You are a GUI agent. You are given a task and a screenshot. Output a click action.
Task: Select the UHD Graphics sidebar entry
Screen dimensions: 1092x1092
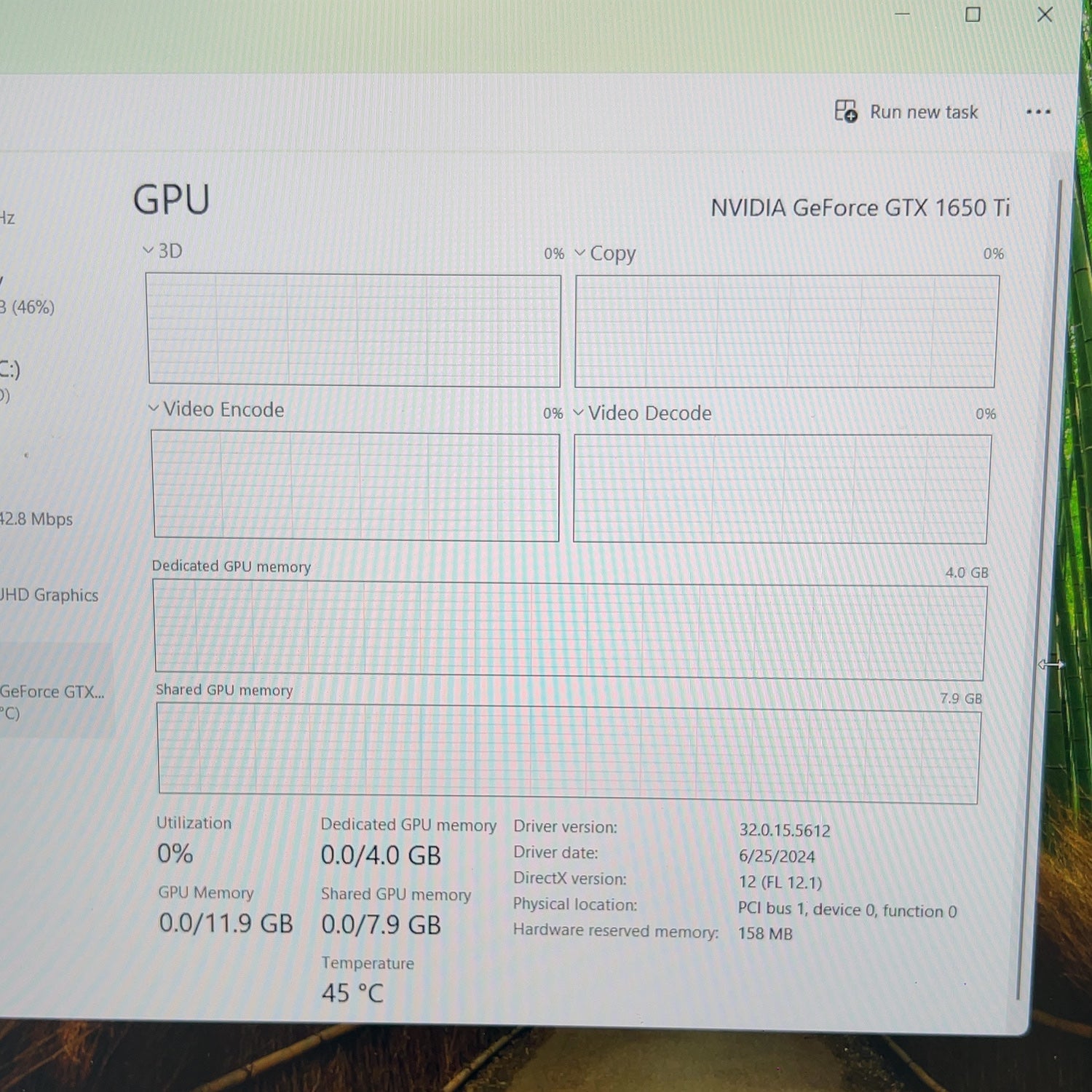[50, 595]
